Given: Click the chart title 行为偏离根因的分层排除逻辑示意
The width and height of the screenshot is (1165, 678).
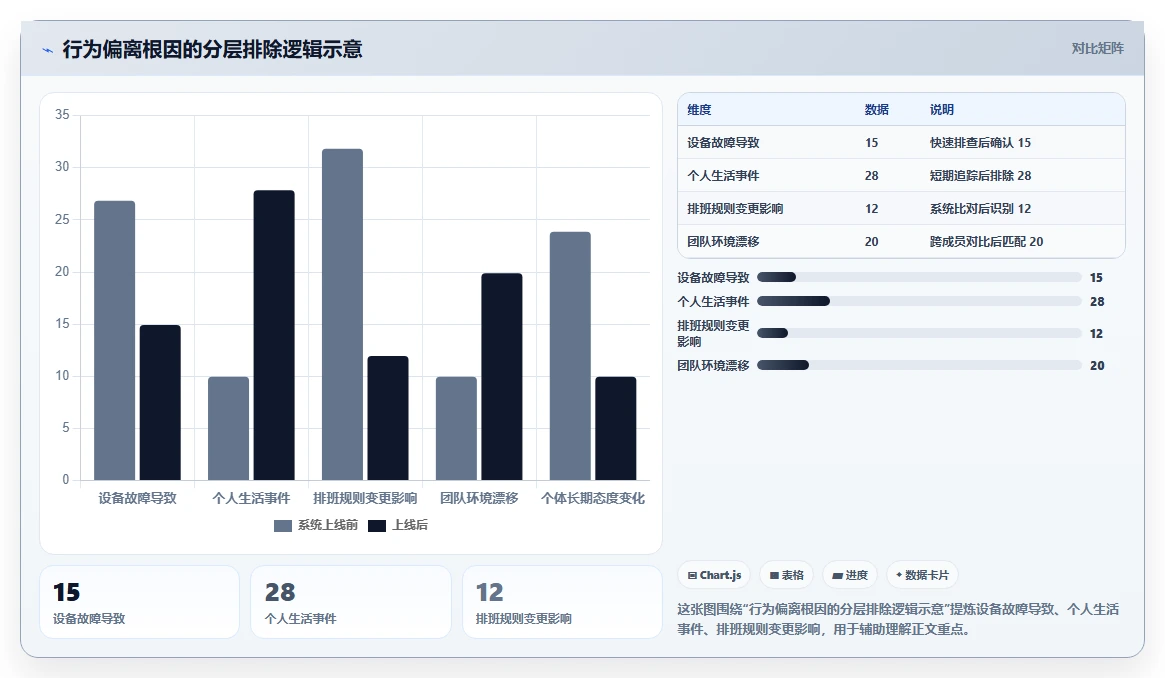Looking at the screenshot, I should [212, 50].
